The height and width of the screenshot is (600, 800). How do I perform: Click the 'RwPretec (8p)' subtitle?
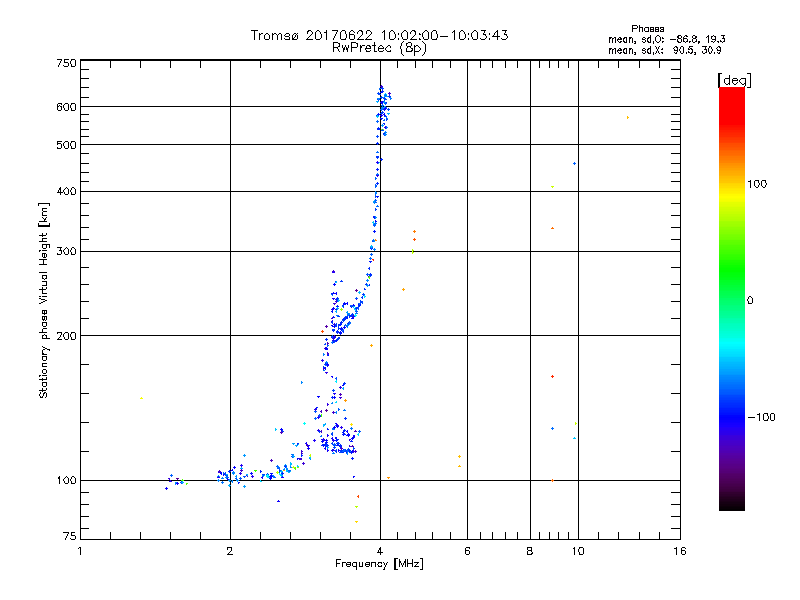379,48
